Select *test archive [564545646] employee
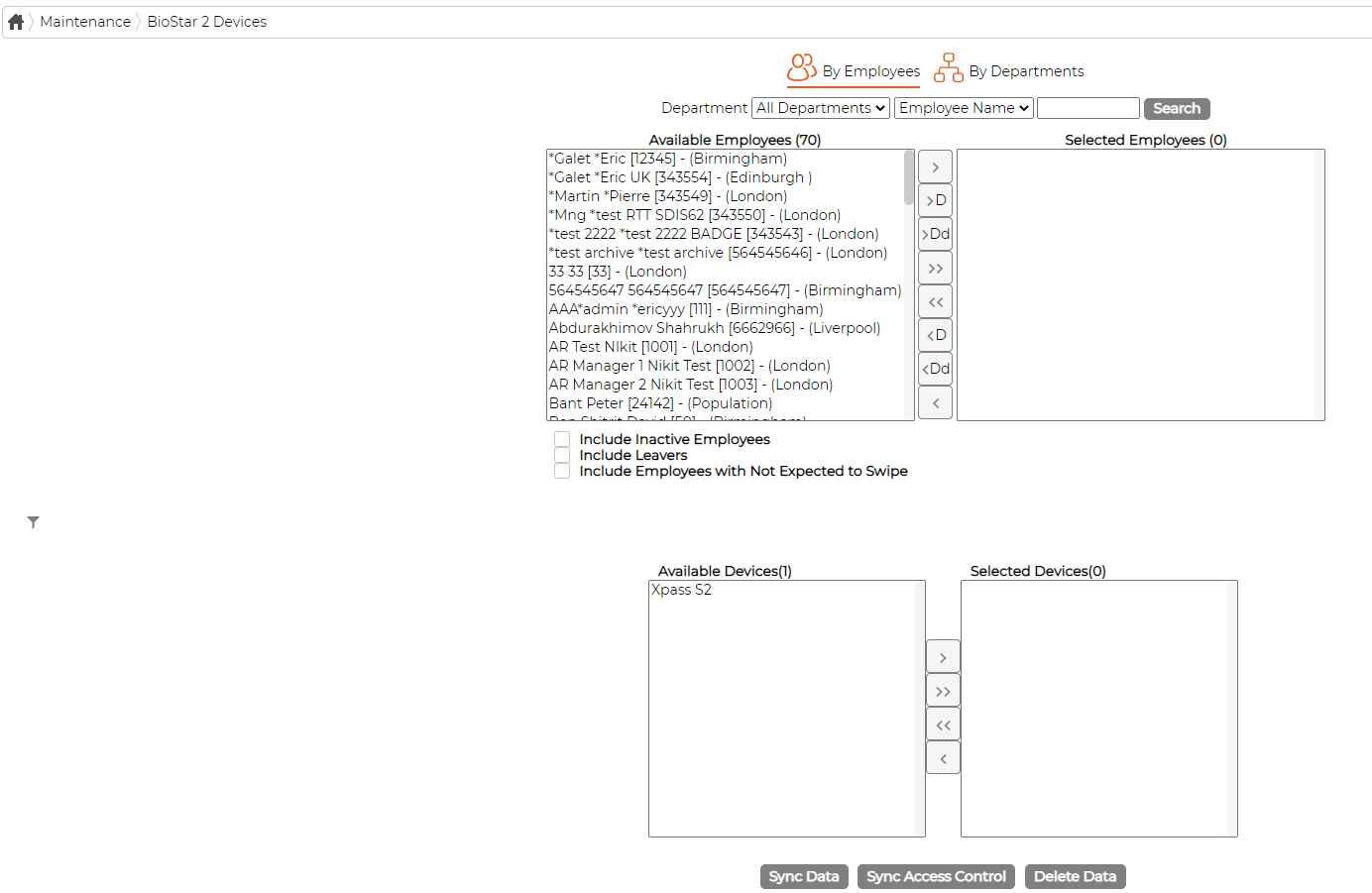The width and height of the screenshot is (1372, 893). pos(726,253)
